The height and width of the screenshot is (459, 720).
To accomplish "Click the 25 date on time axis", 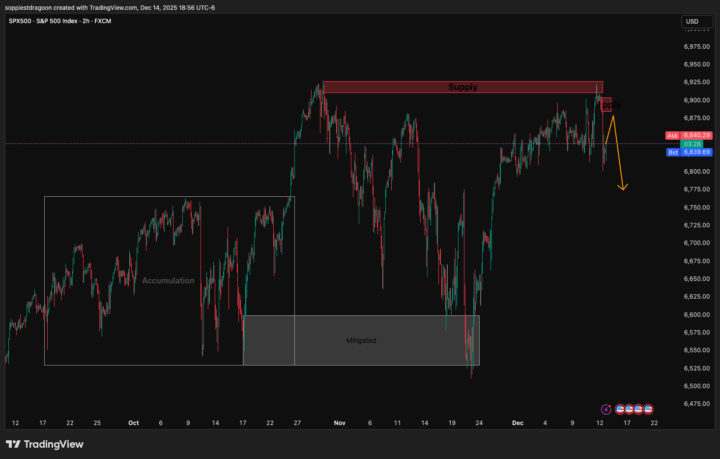I will 97,423.
